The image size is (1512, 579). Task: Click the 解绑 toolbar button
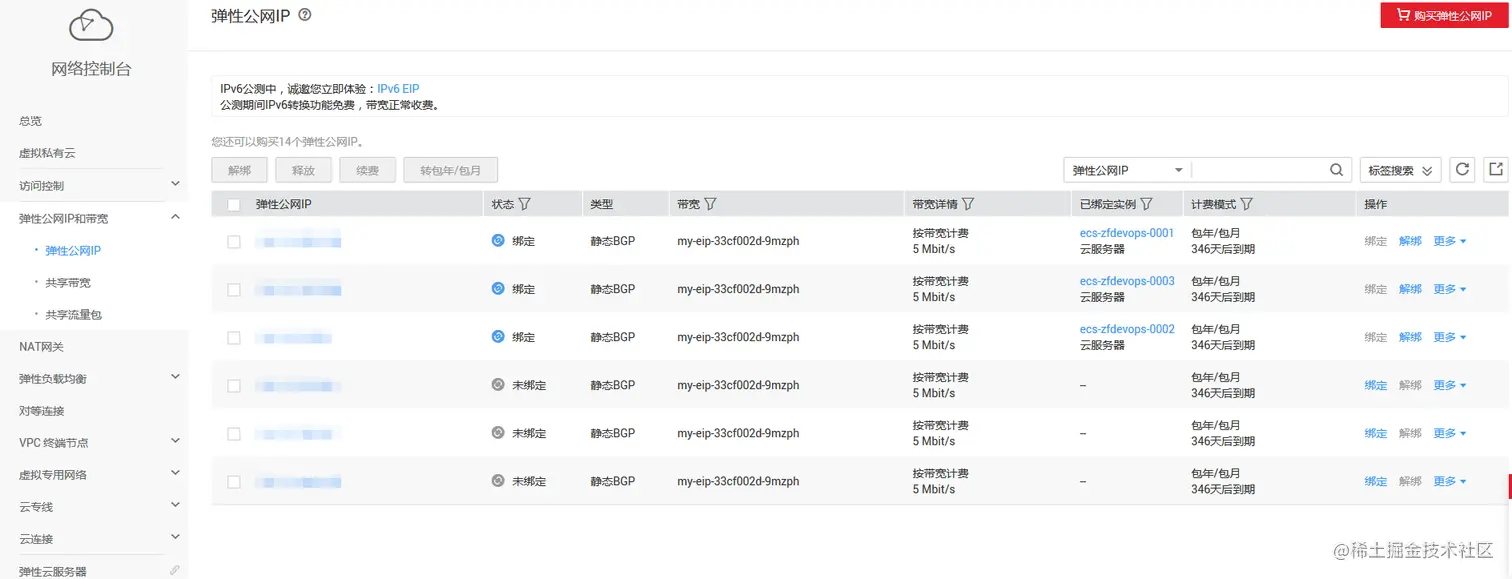coord(240,170)
